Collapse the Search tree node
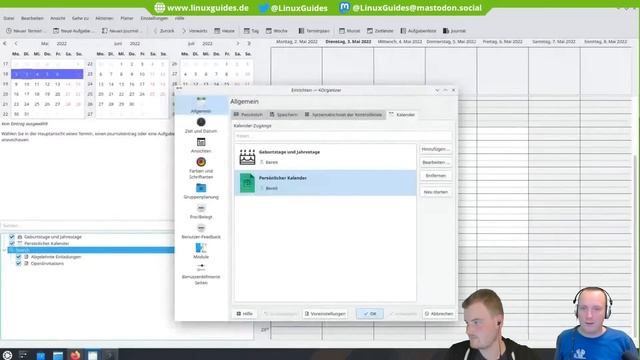Screen dimensions: 640x360 (x=4, y=250)
